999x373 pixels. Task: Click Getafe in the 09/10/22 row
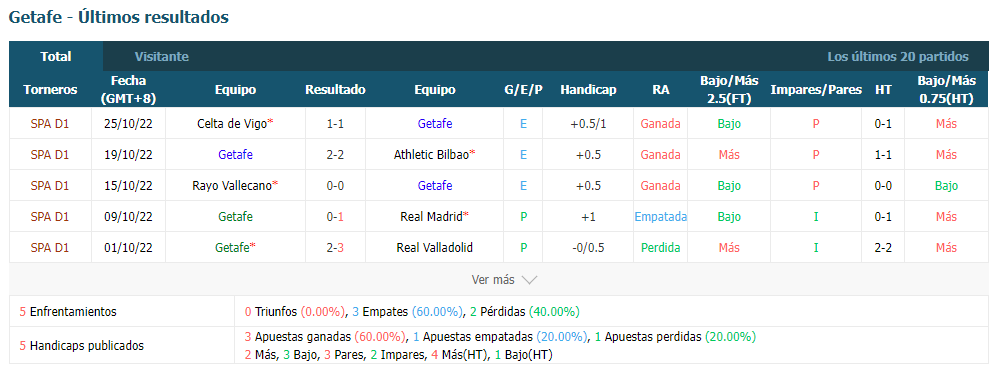pos(235,216)
